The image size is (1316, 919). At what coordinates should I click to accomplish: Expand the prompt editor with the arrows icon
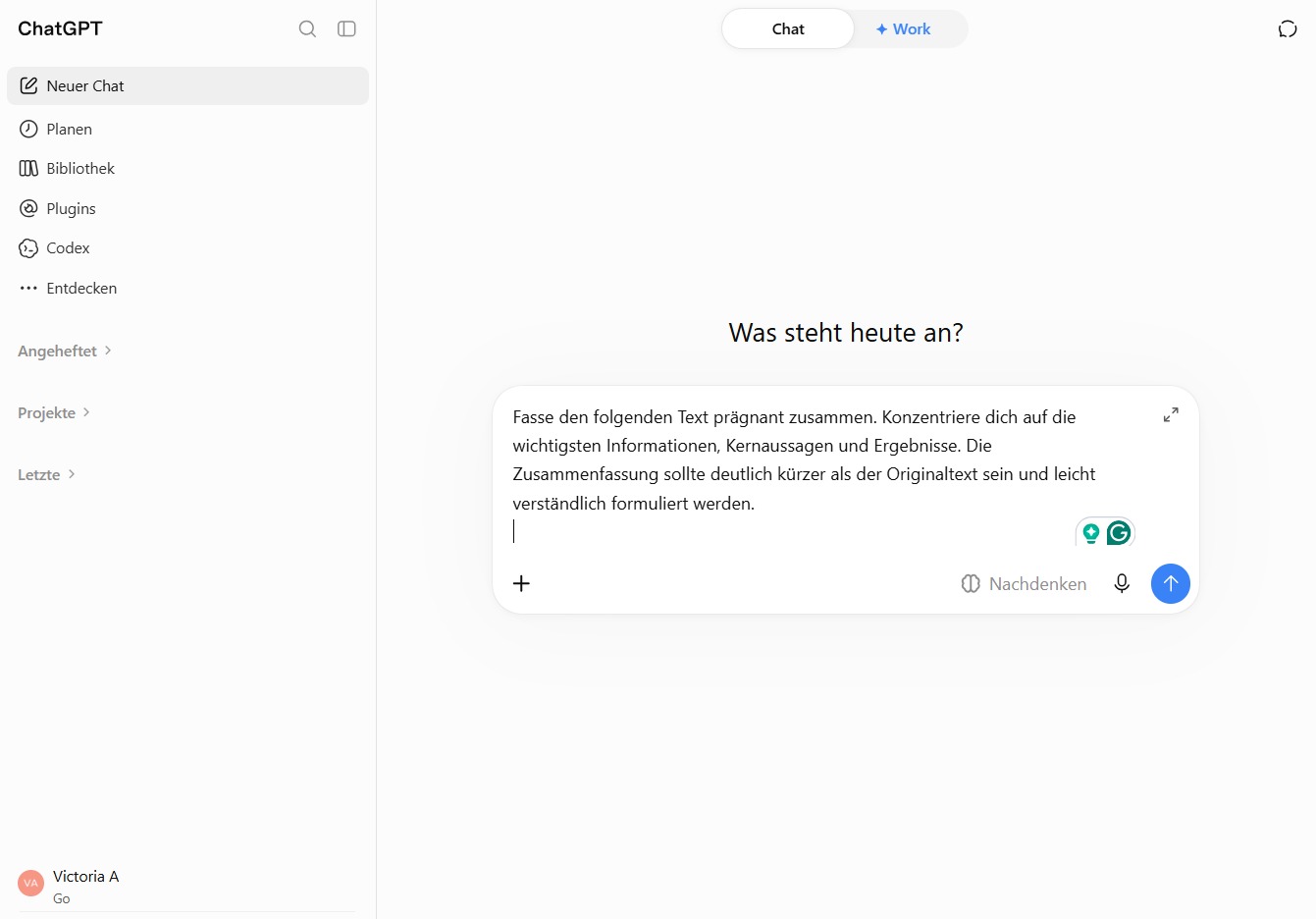pos(1171,415)
